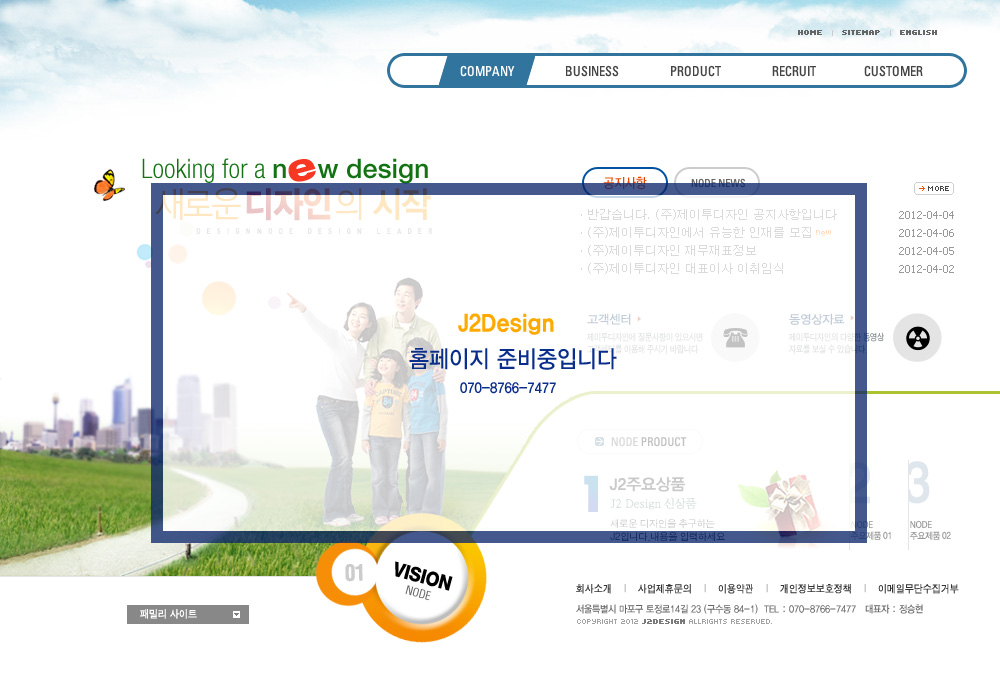Image resolution: width=1000 pixels, height=686 pixels.
Task: Open the 재무제표정보 notice entry
Action: [x=672, y=250]
